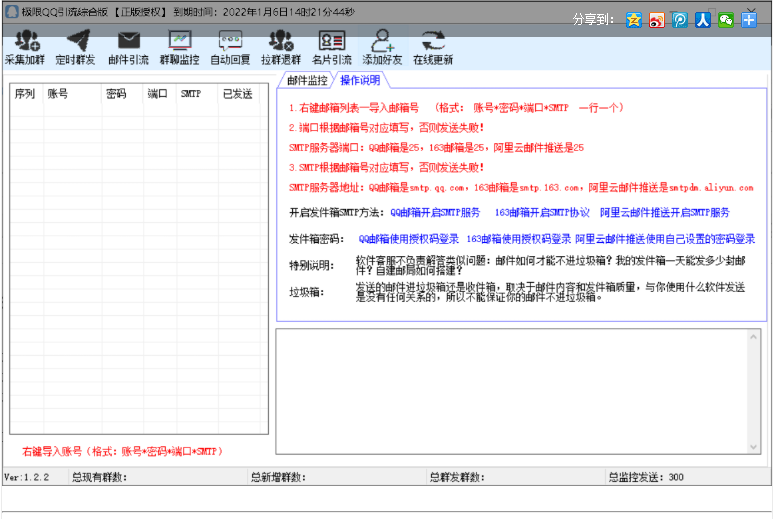Click 总监控发送: 300 status entry

point(646,477)
